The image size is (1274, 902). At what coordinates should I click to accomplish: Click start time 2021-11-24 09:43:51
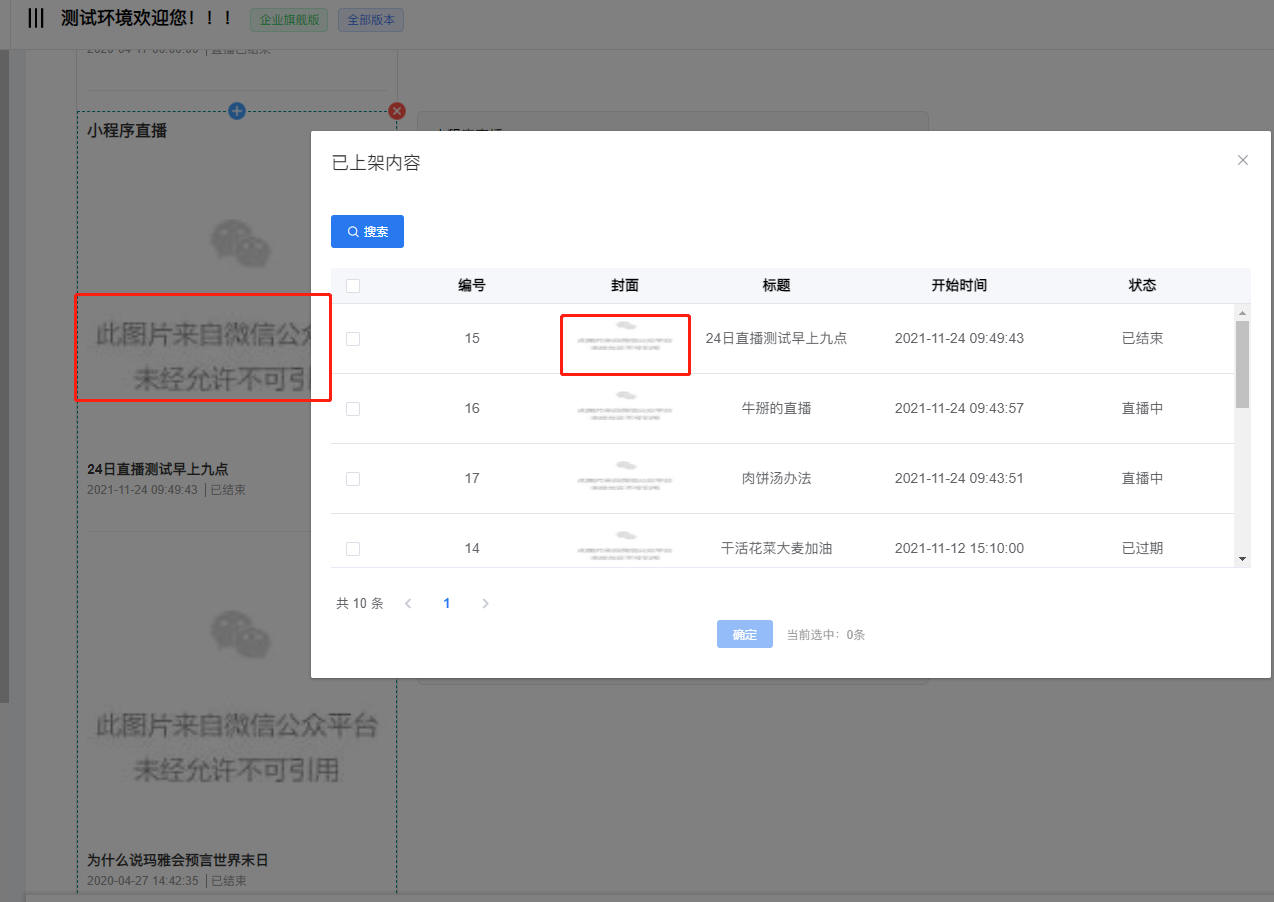pyautogui.click(x=959, y=478)
